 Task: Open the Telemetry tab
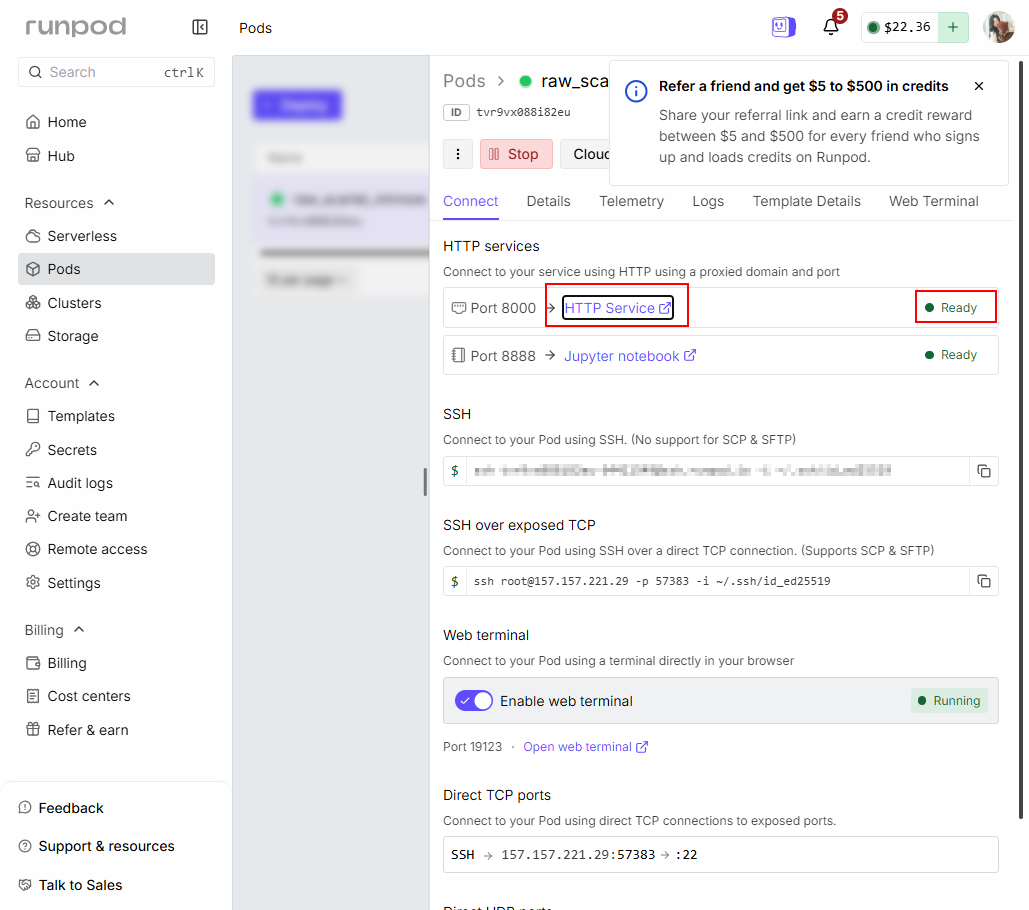point(631,201)
